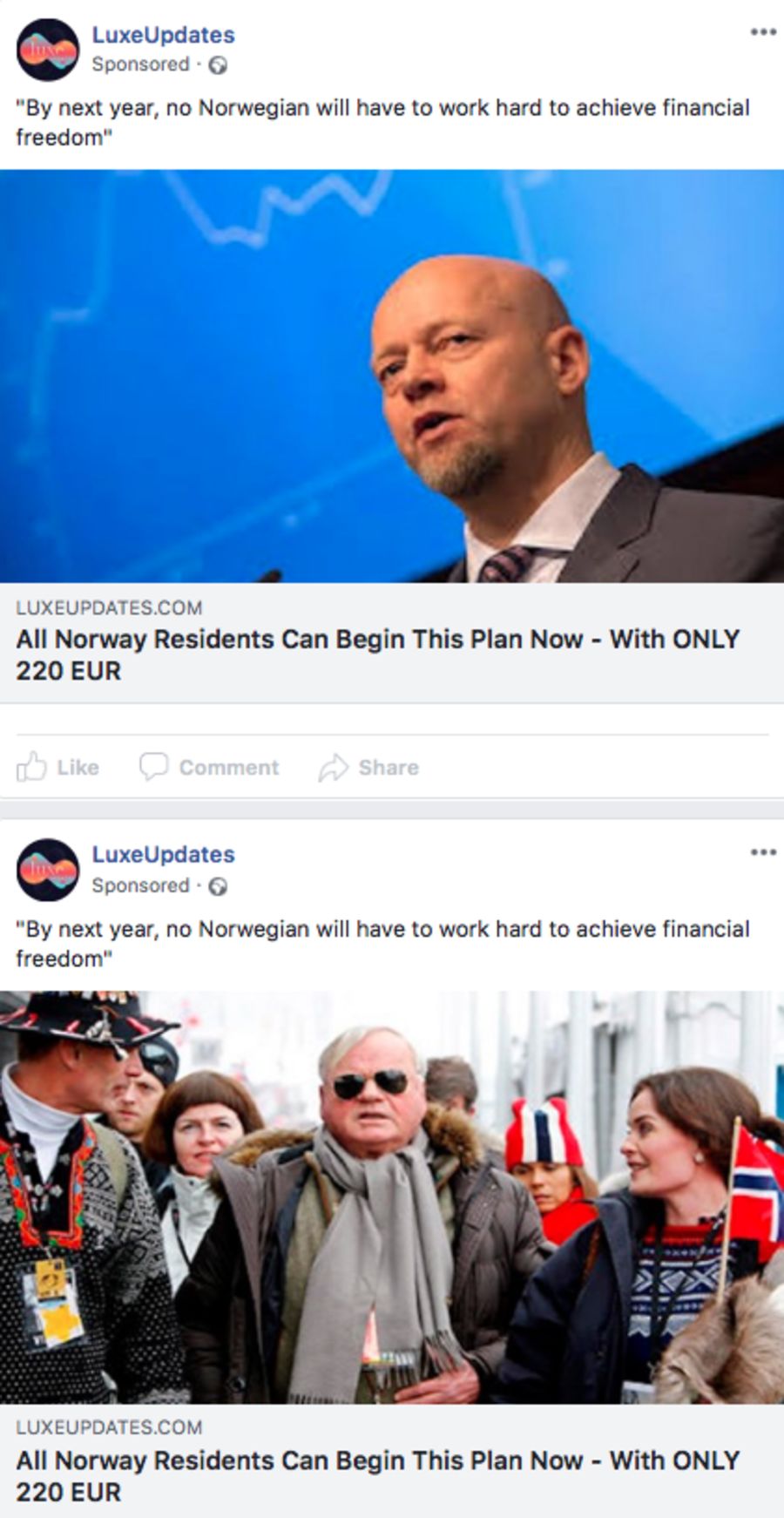Screen dimensions: 784x1518
Task: Click the Comment speech bubble icon
Action: pyautogui.click(x=153, y=766)
